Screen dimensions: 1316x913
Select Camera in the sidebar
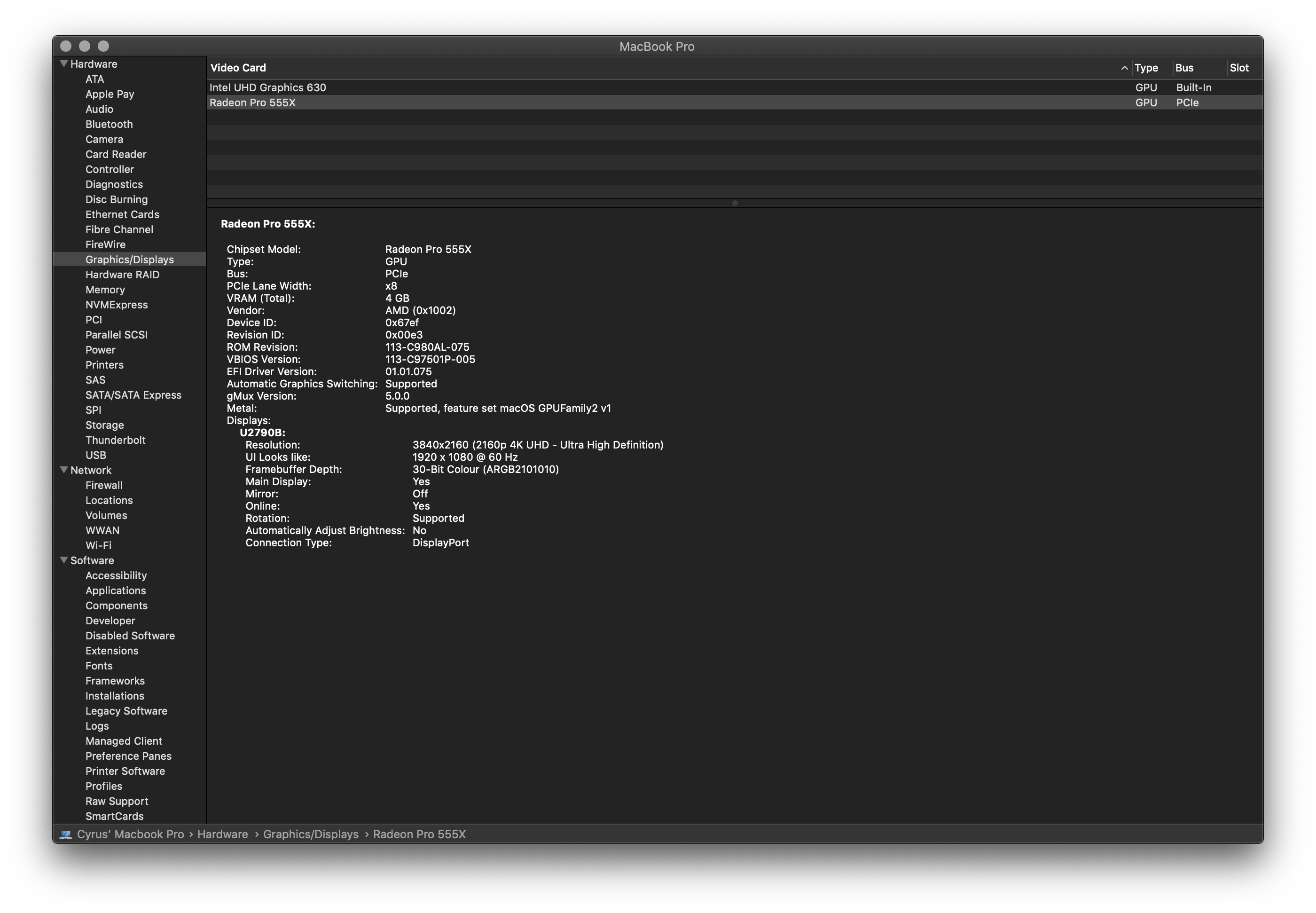pos(104,139)
